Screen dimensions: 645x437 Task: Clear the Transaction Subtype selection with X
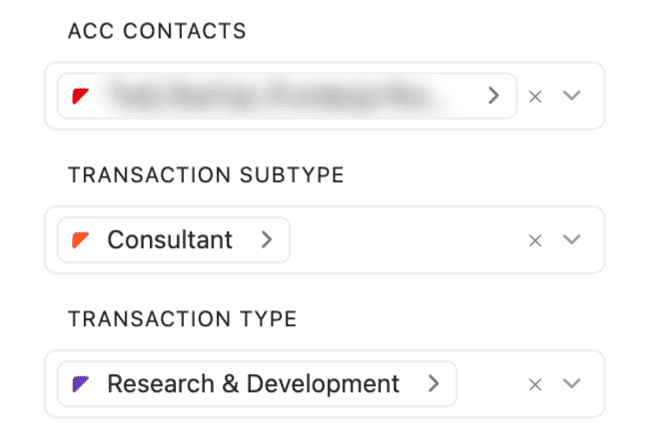pyautogui.click(x=535, y=240)
